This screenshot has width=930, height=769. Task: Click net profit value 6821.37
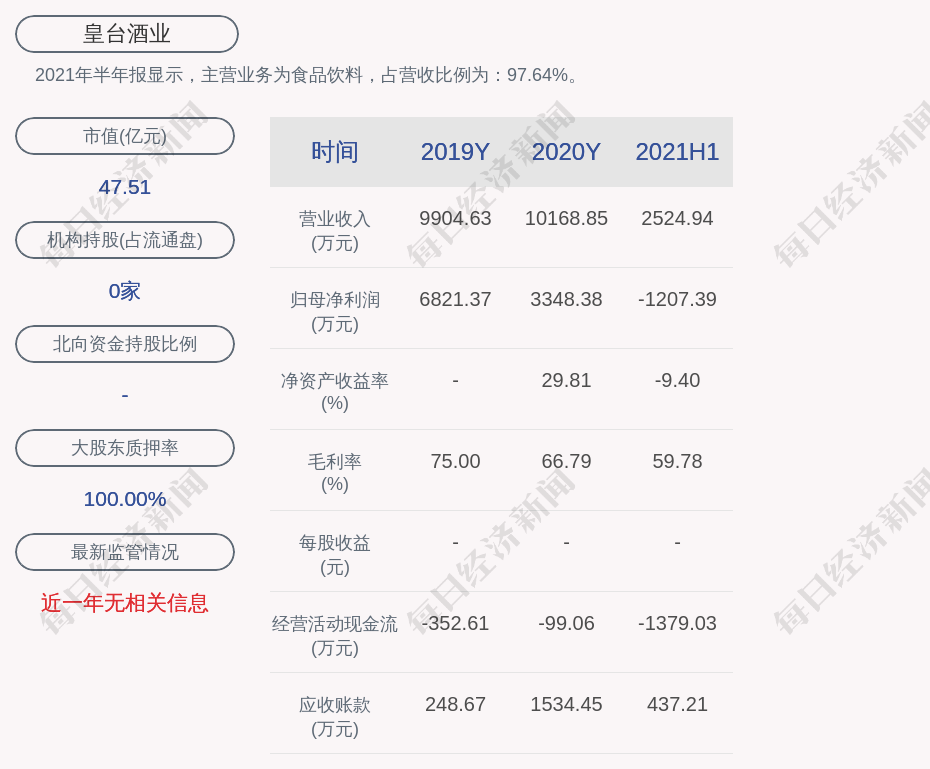[456, 299]
